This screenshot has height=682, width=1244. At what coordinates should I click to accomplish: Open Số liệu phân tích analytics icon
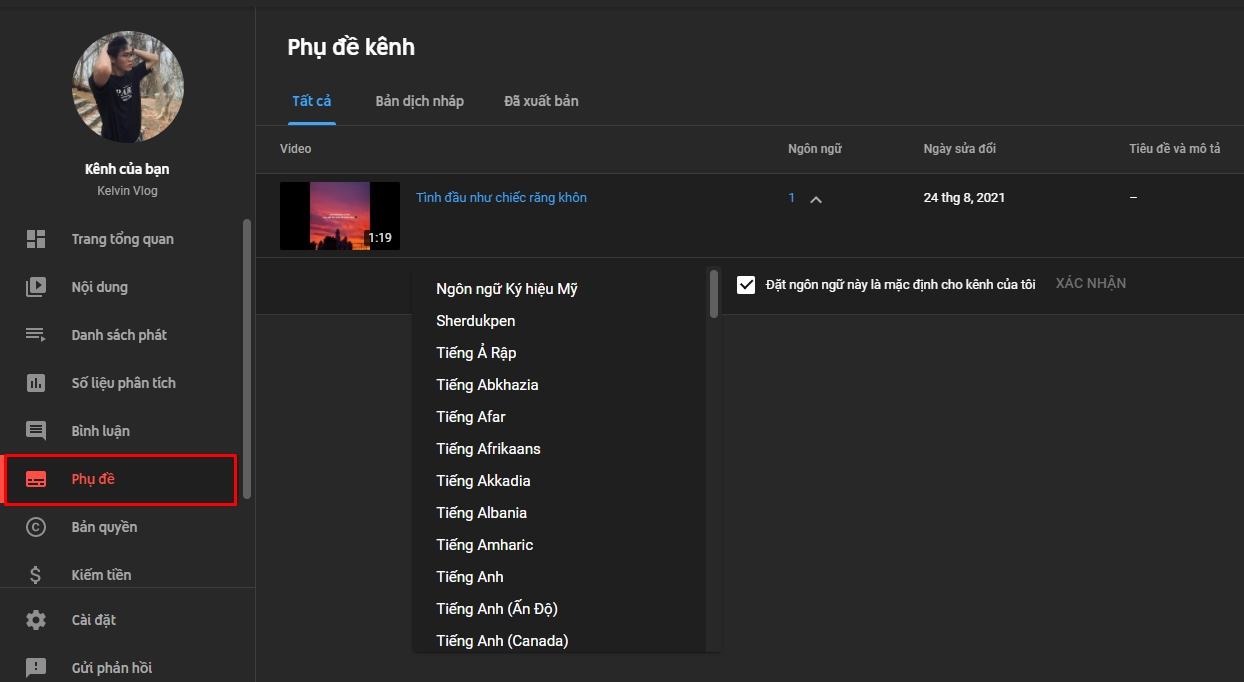tap(36, 382)
